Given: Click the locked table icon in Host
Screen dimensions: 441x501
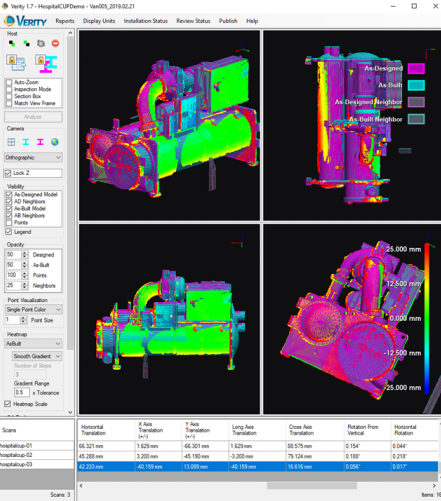Looking at the screenshot, I should [16, 63].
